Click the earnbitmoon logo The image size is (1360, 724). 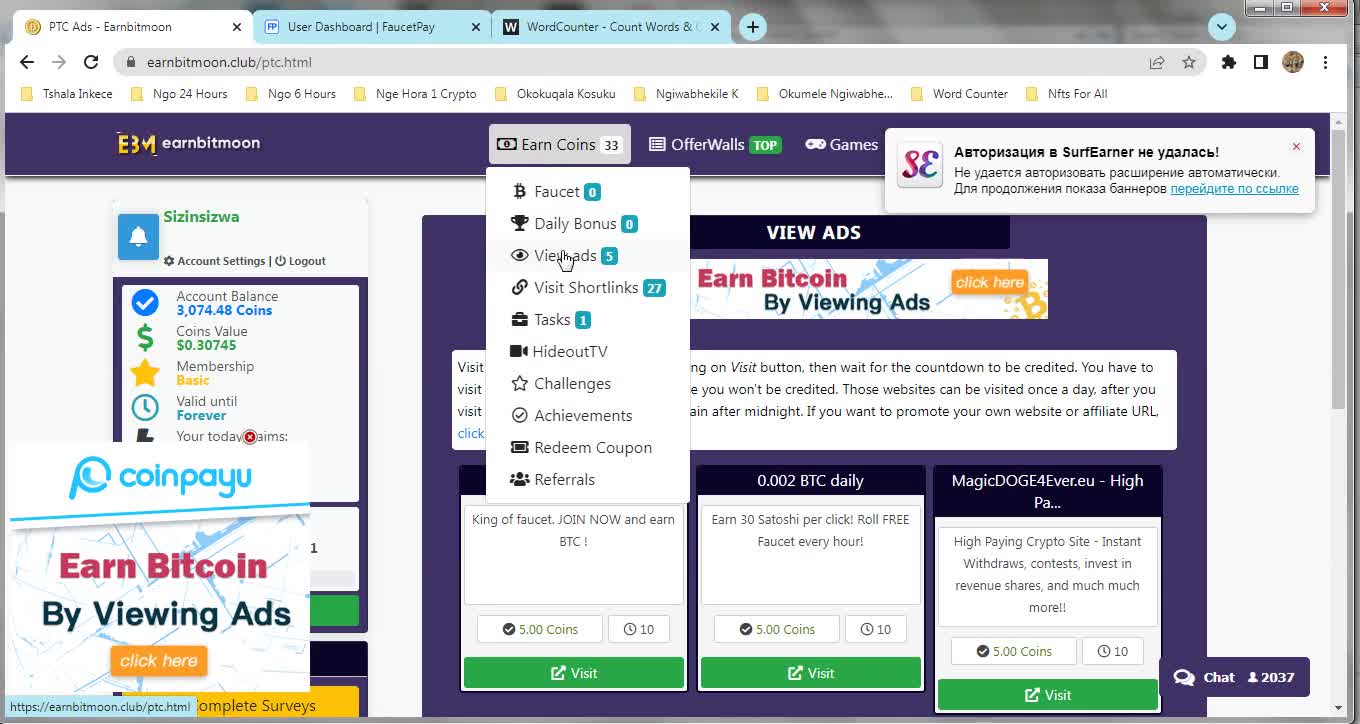(x=188, y=144)
